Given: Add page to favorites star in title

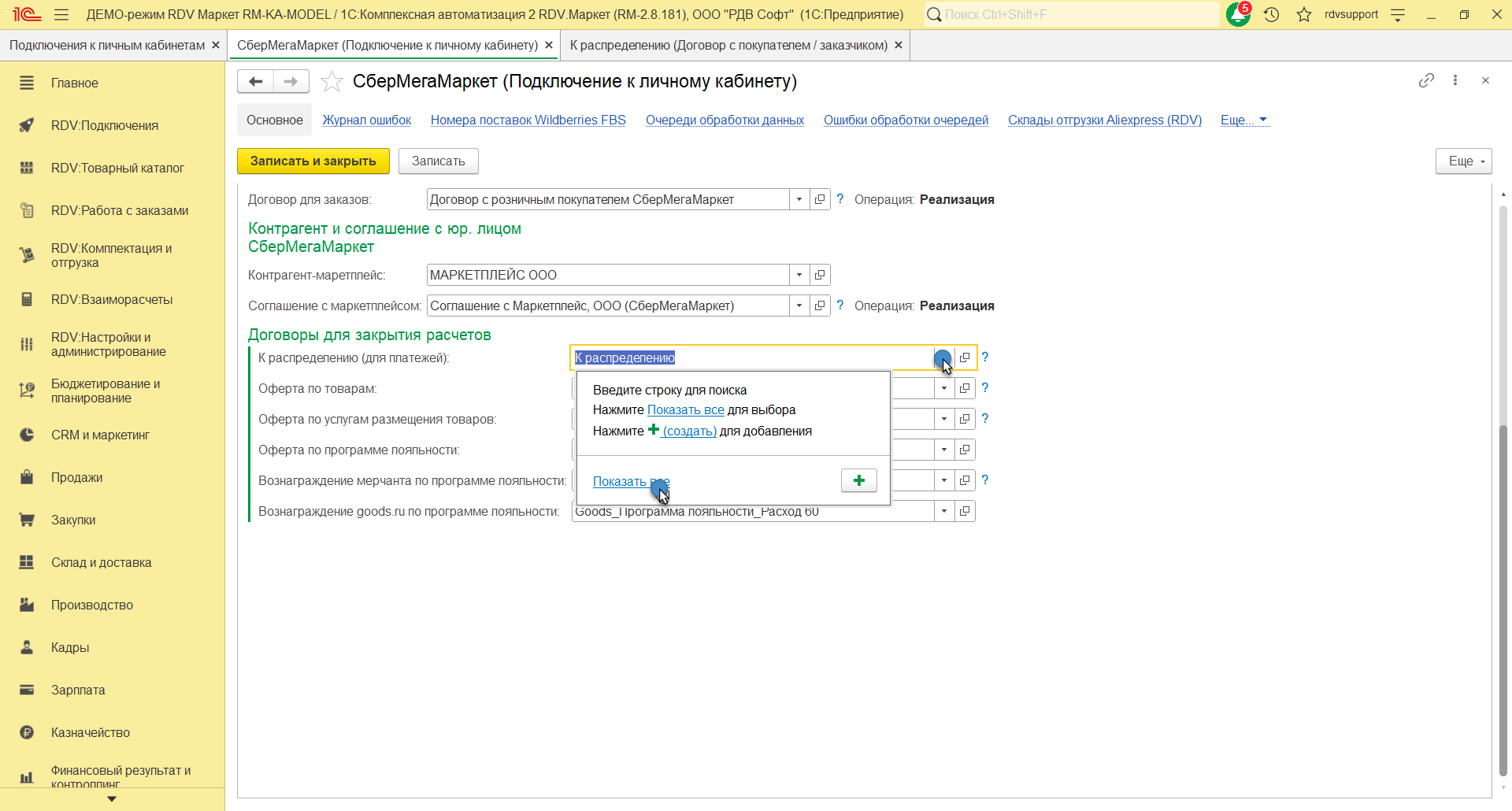Looking at the screenshot, I should click(x=332, y=82).
